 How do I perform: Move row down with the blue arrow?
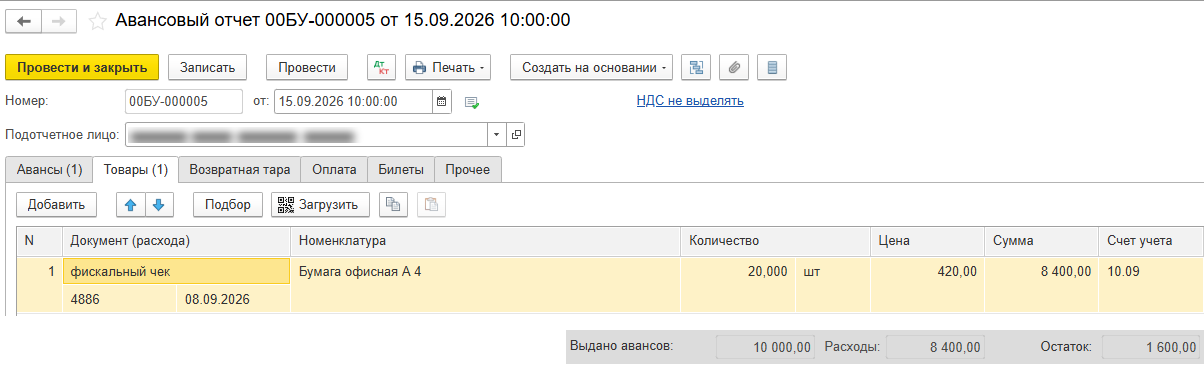(160, 204)
